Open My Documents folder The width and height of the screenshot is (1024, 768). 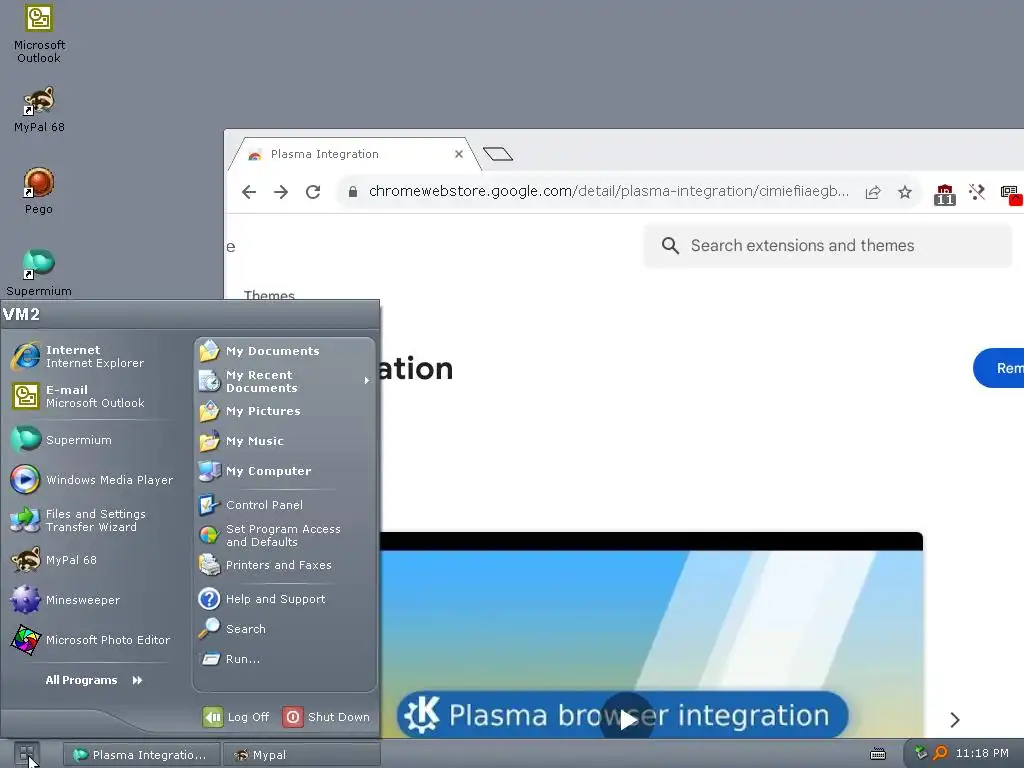pos(285,351)
